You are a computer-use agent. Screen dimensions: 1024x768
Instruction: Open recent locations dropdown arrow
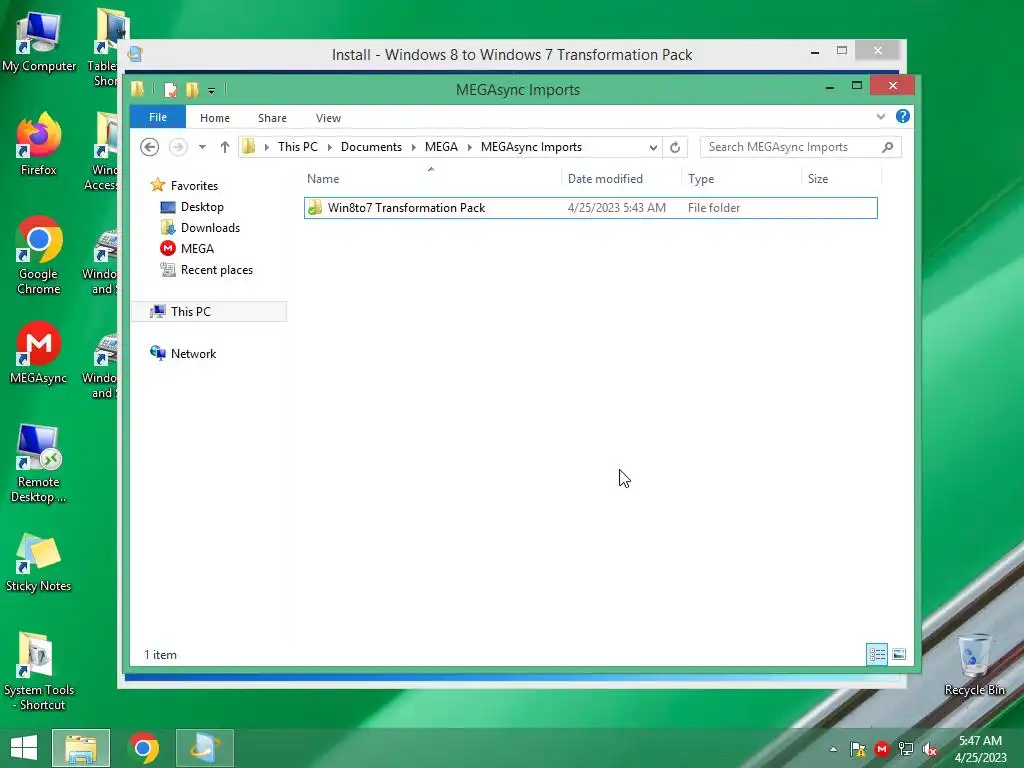202,147
